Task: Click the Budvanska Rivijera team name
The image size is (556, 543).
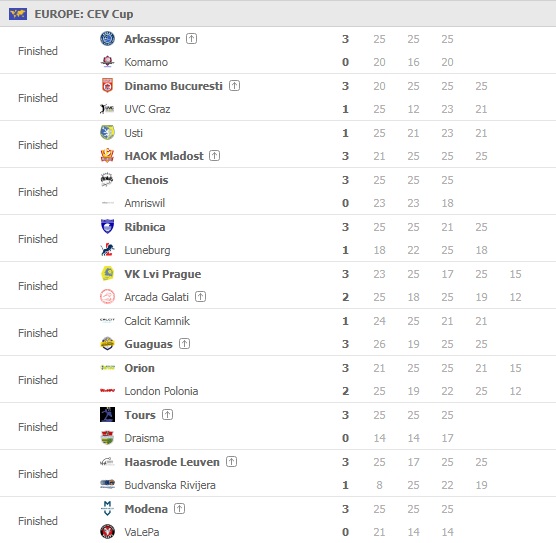Action: coord(170,484)
